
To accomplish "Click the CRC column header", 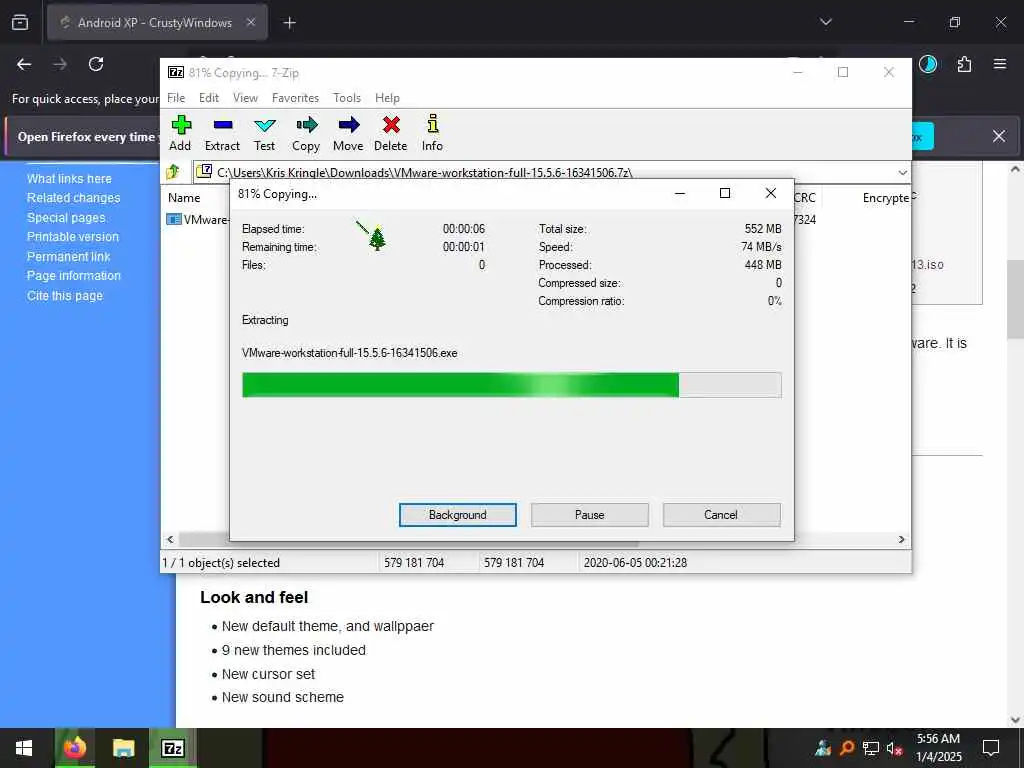I will click(x=805, y=198).
